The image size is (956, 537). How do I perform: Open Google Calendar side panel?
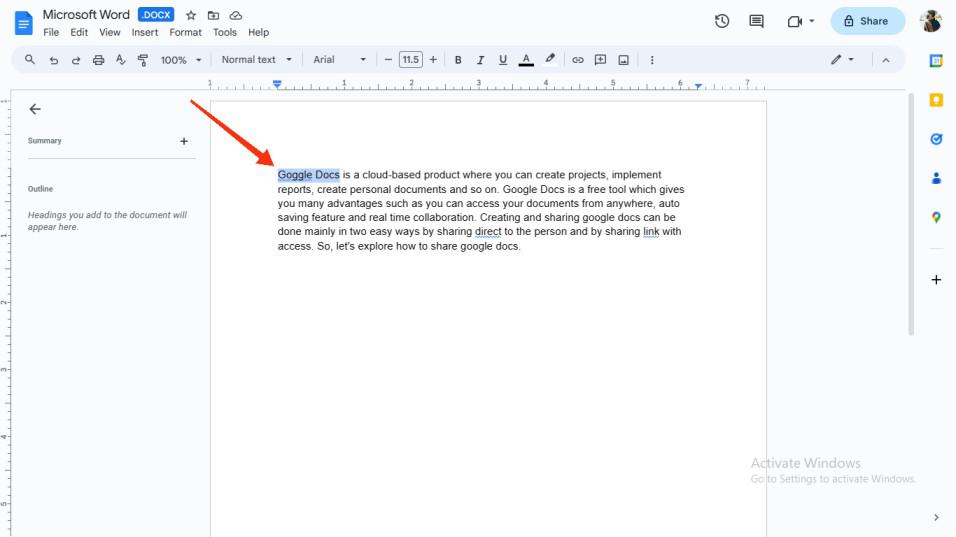click(x=936, y=60)
